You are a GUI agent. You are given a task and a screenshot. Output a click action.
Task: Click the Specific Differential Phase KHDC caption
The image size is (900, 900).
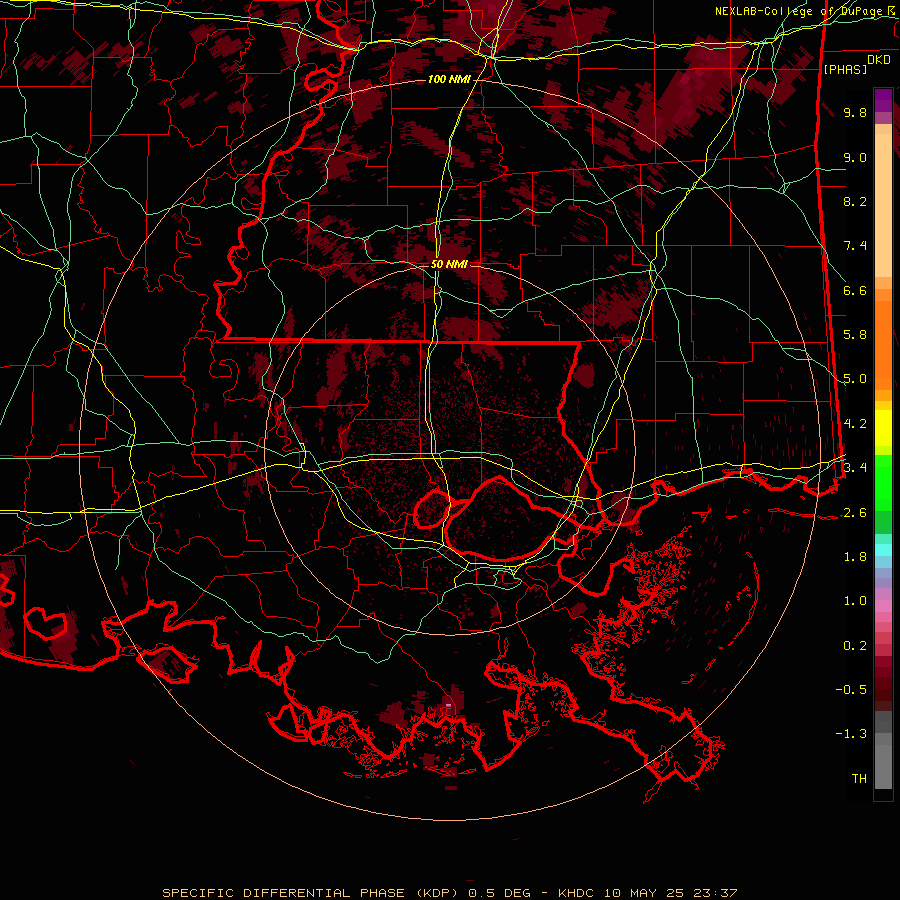pyautogui.click(x=449, y=893)
